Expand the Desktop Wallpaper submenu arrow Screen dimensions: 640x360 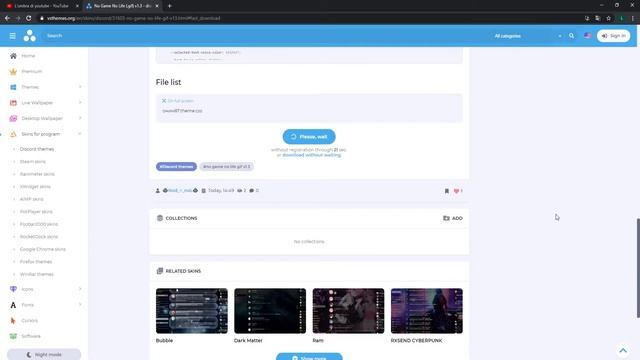coord(80,118)
